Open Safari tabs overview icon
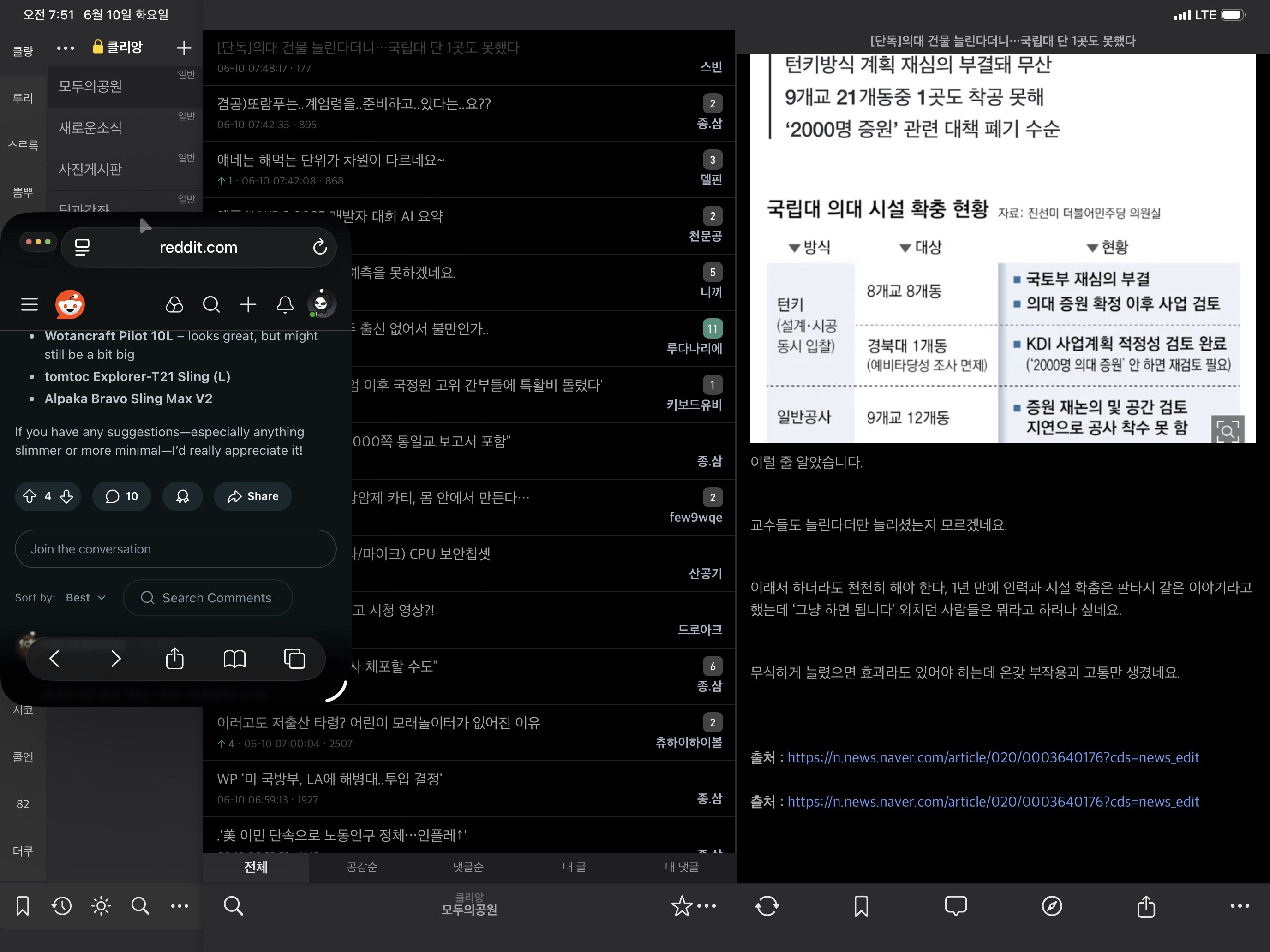The width and height of the screenshot is (1270, 952). pos(294,658)
